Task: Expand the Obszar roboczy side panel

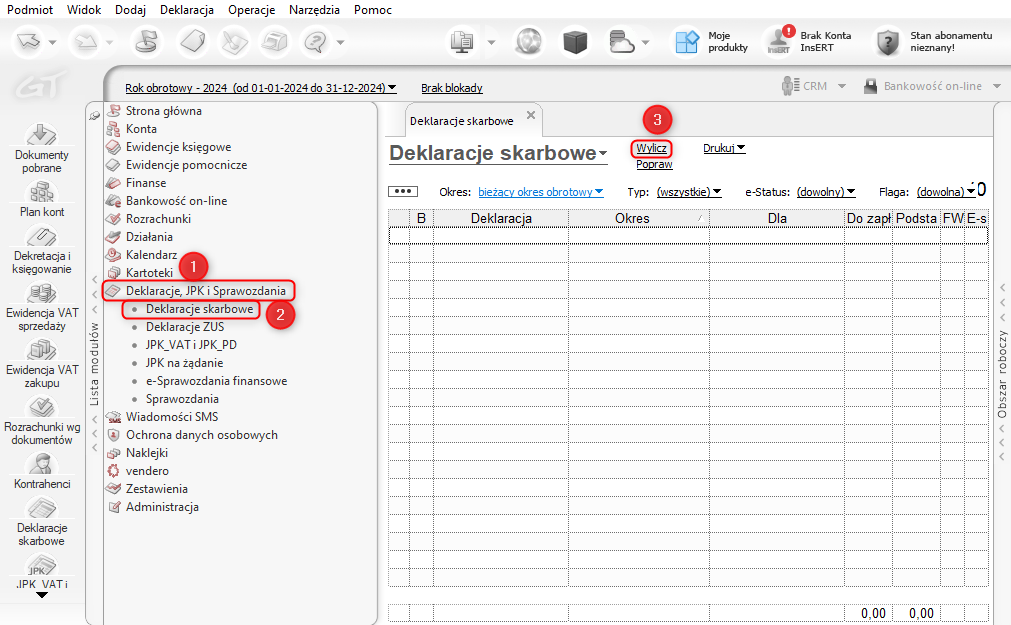Action: tap(1002, 374)
